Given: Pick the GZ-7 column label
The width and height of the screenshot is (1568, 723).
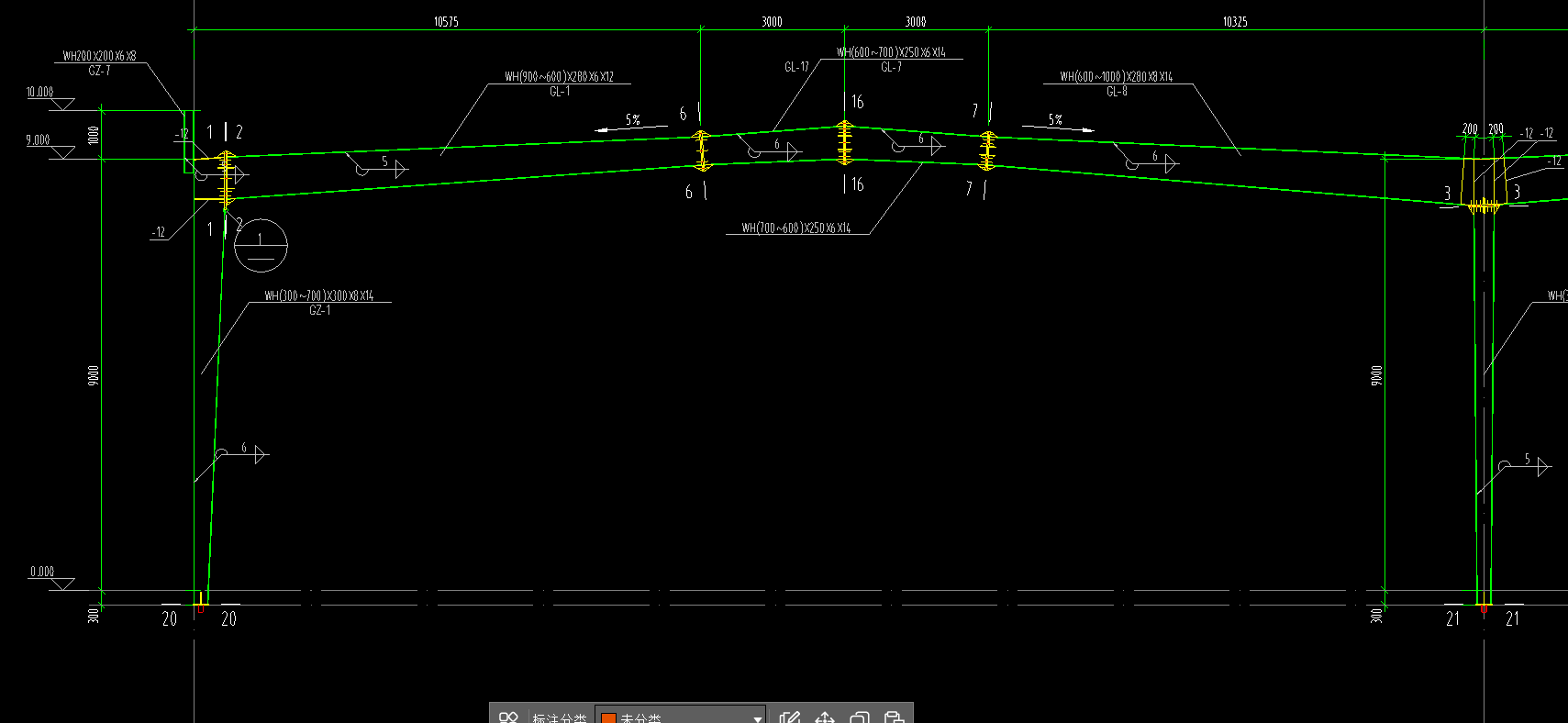Looking at the screenshot, I should click(x=99, y=71).
